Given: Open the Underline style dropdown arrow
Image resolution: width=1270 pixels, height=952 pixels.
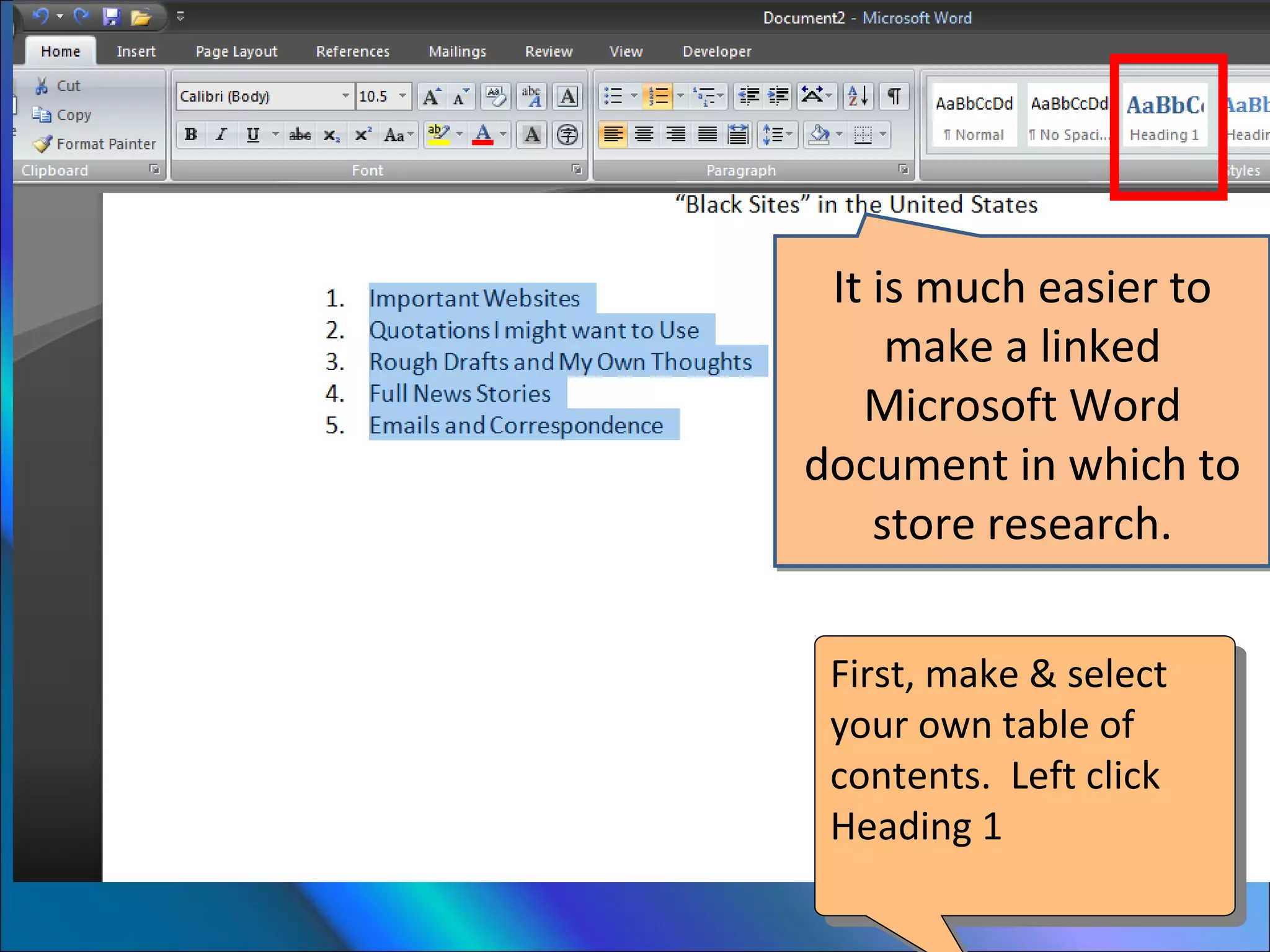Looking at the screenshot, I should (275, 134).
